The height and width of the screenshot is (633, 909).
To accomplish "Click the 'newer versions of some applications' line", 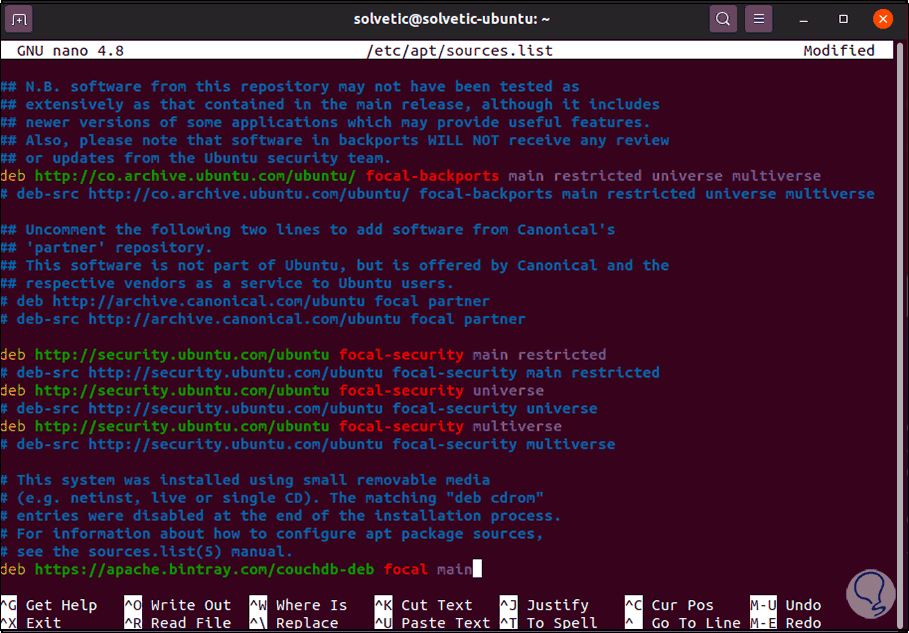I will [x=325, y=123].
